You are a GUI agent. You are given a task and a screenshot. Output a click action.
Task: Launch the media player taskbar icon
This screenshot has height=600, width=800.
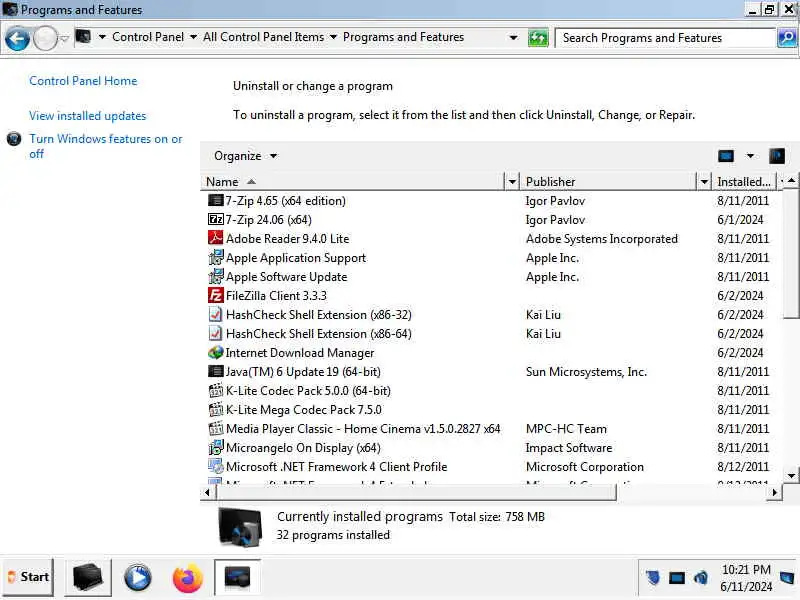tap(138, 578)
